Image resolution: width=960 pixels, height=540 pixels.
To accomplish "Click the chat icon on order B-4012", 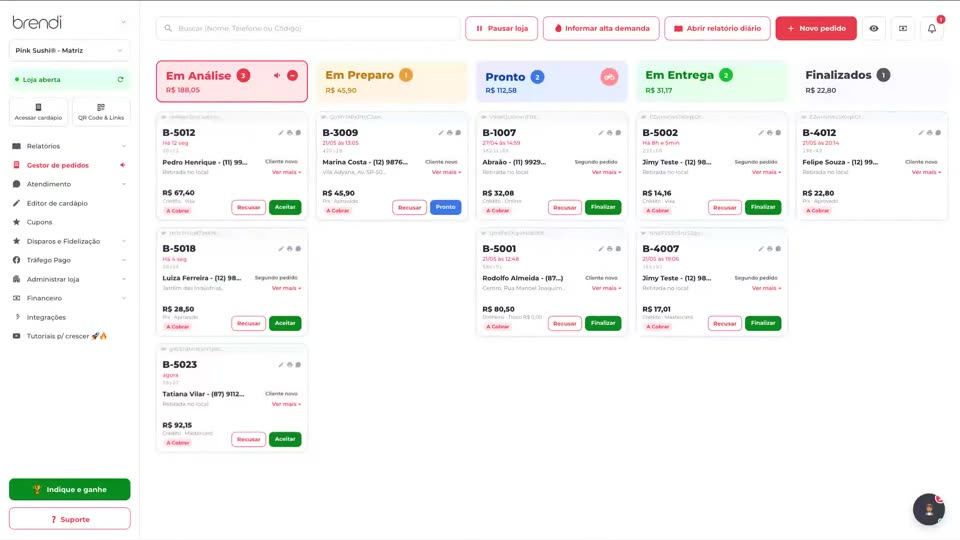I will [x=938, y=133].
